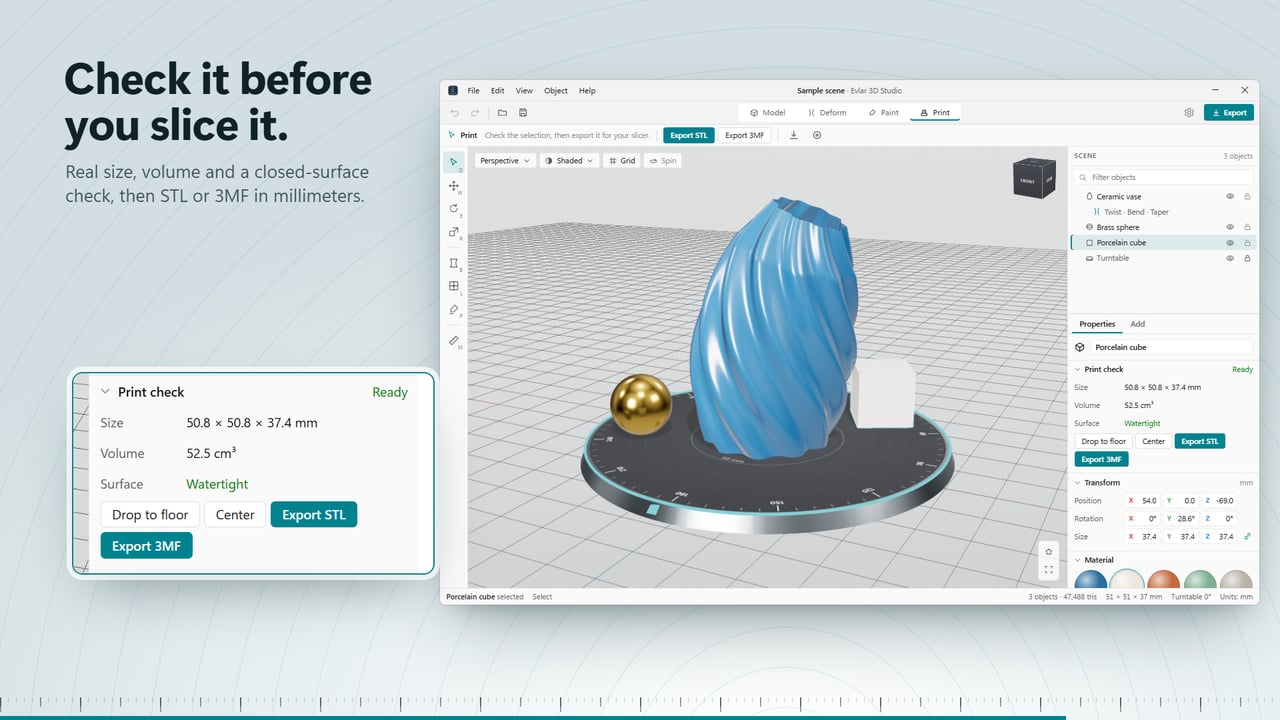Open a file with the folder icon
This screenshot has height=720, width=1280.
point(502,113)
